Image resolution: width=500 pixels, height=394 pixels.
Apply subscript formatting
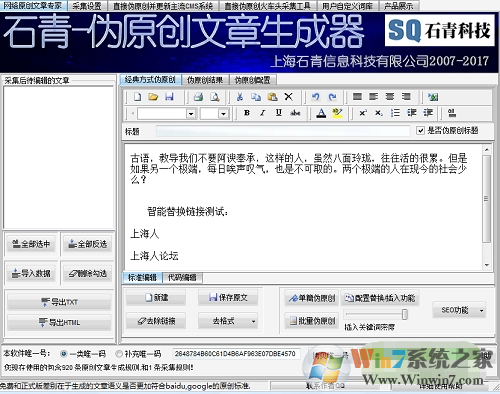[379, 113]
